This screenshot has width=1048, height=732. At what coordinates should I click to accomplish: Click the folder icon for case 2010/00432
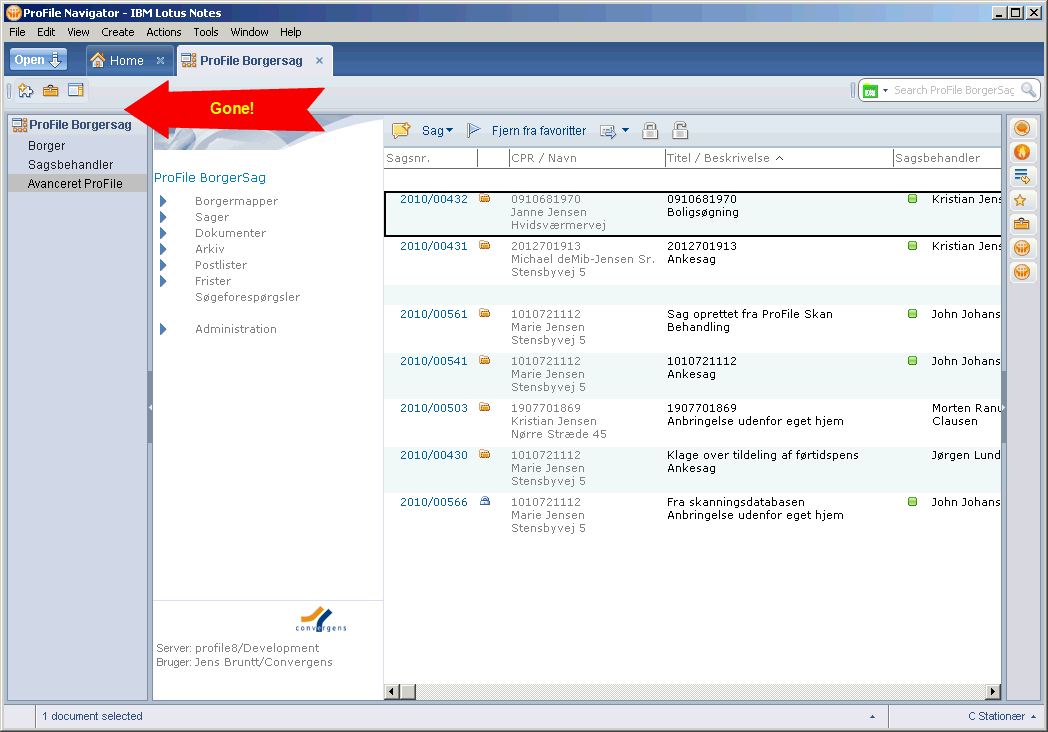[485, 199]
